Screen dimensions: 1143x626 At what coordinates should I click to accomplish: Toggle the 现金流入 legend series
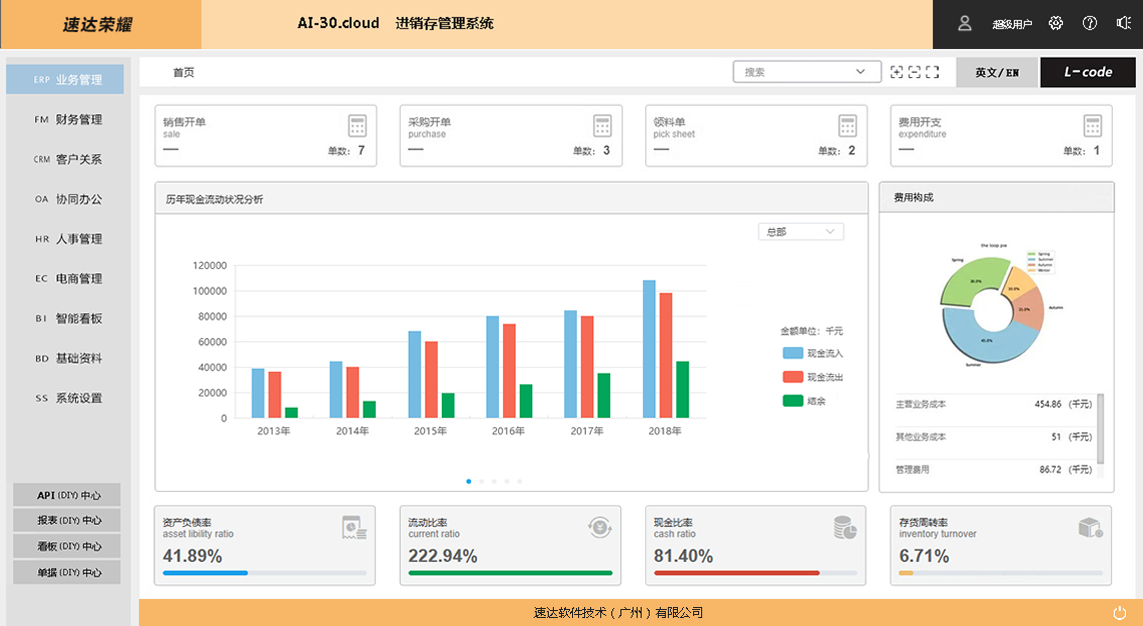(813, 353)
